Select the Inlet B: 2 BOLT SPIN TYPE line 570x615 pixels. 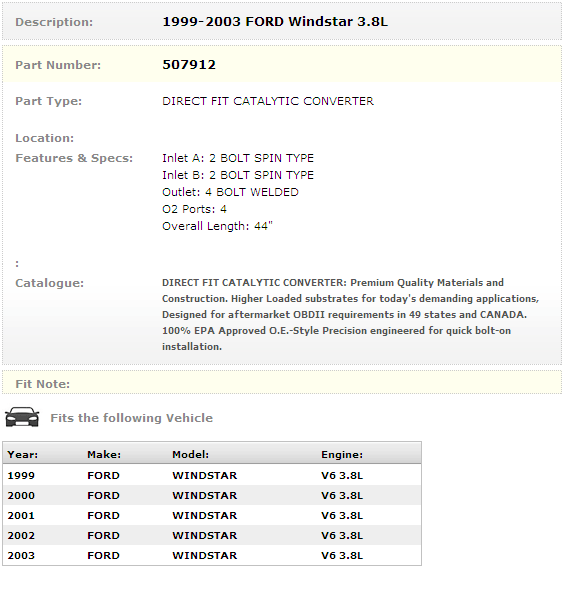(238, 175)
